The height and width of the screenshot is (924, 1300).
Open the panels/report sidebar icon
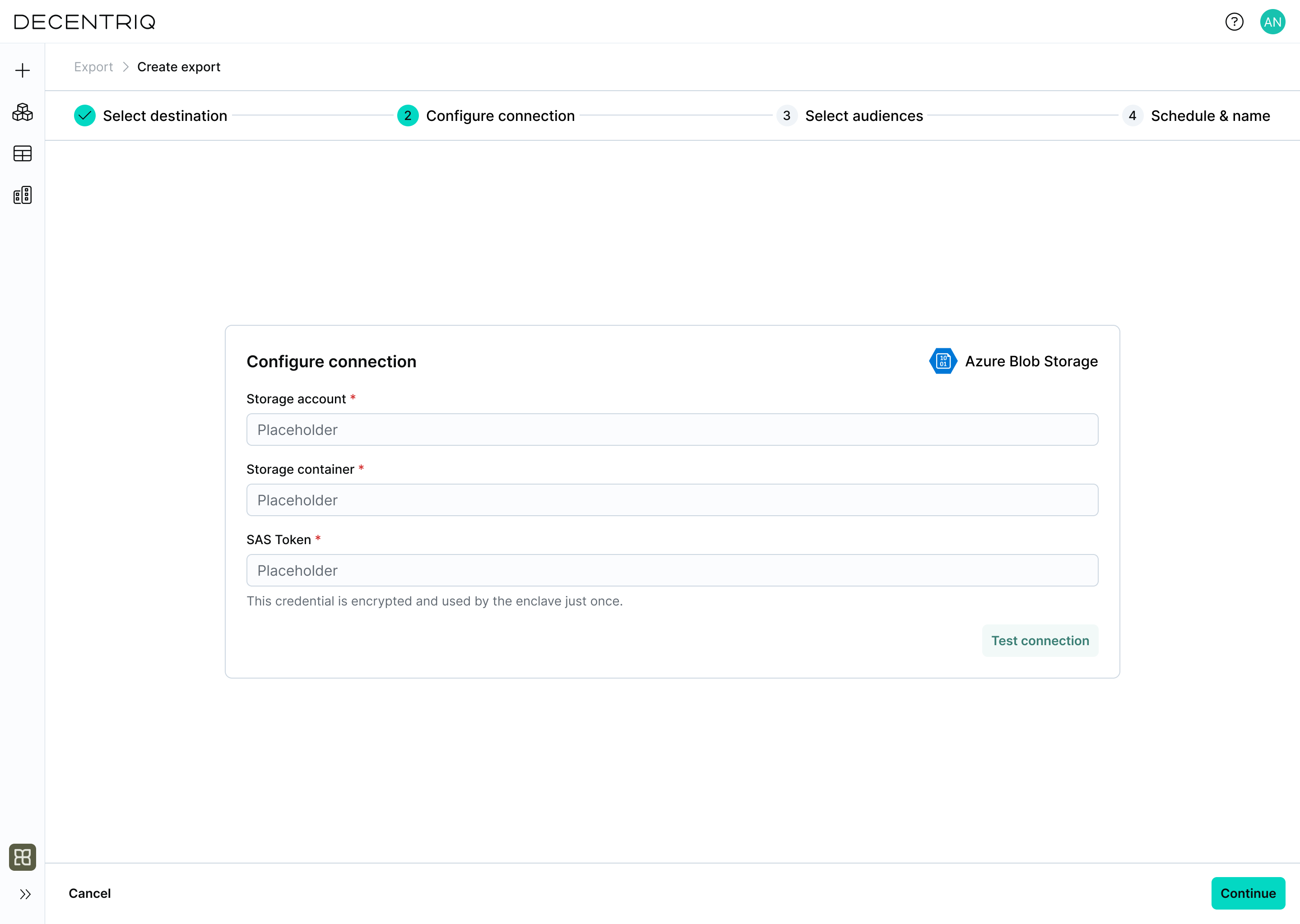coord(22,195)
